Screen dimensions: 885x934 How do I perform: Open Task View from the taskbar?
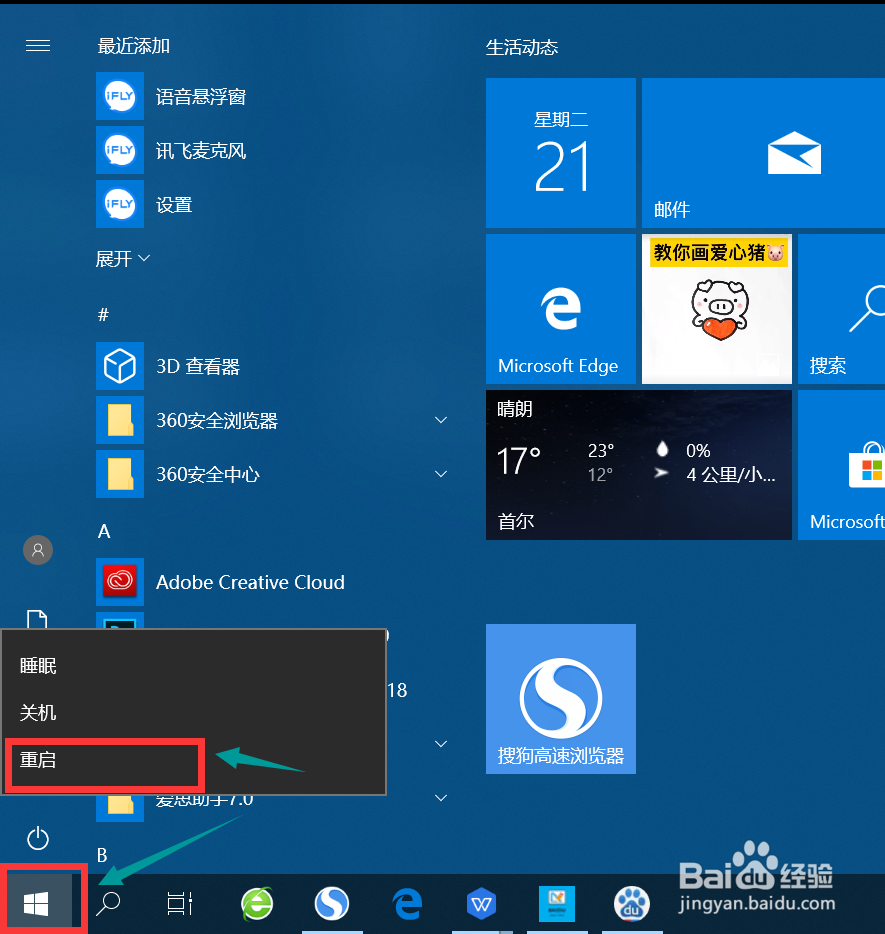pyautogui.click(x=179, y=903)
